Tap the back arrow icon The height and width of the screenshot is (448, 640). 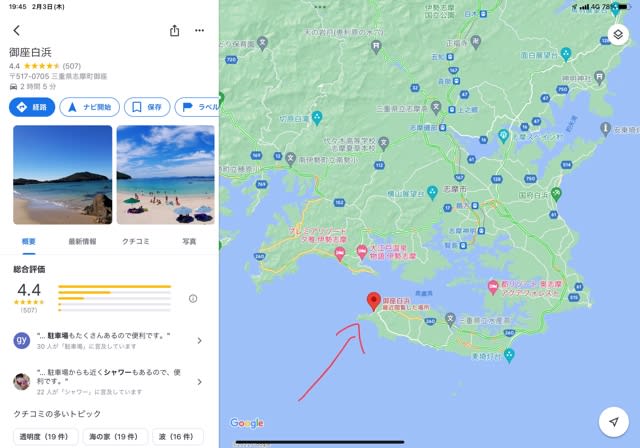[16, 30]
